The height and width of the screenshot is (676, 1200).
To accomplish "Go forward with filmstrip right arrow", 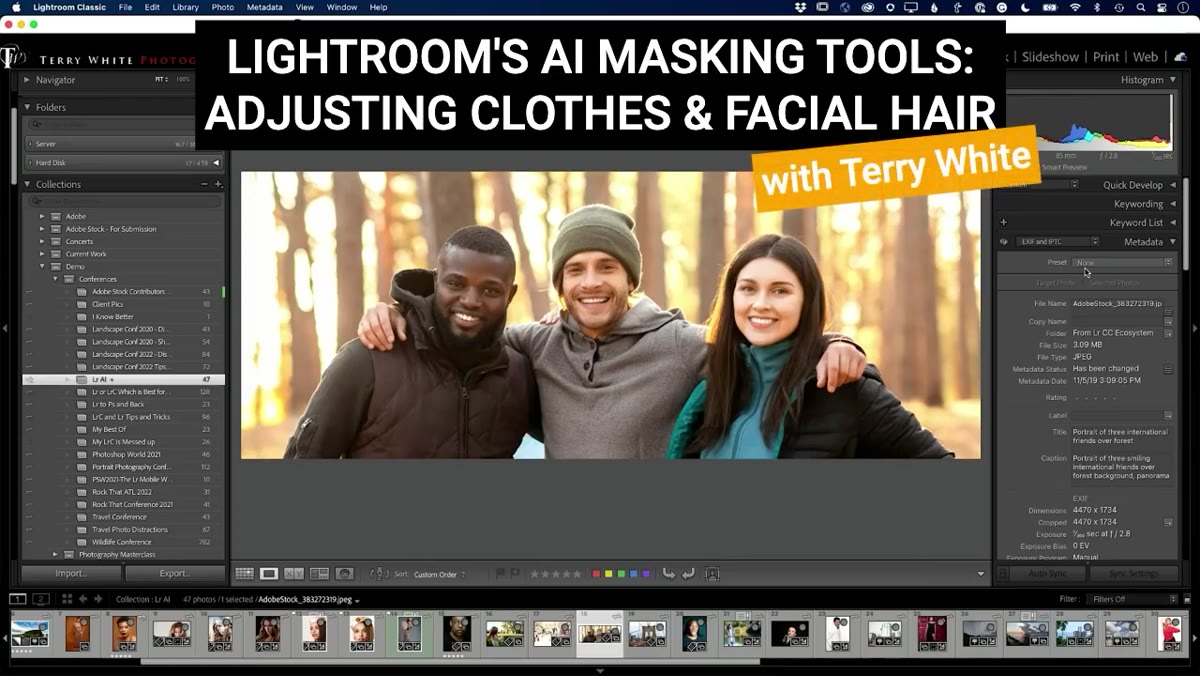I will point(98,599).
